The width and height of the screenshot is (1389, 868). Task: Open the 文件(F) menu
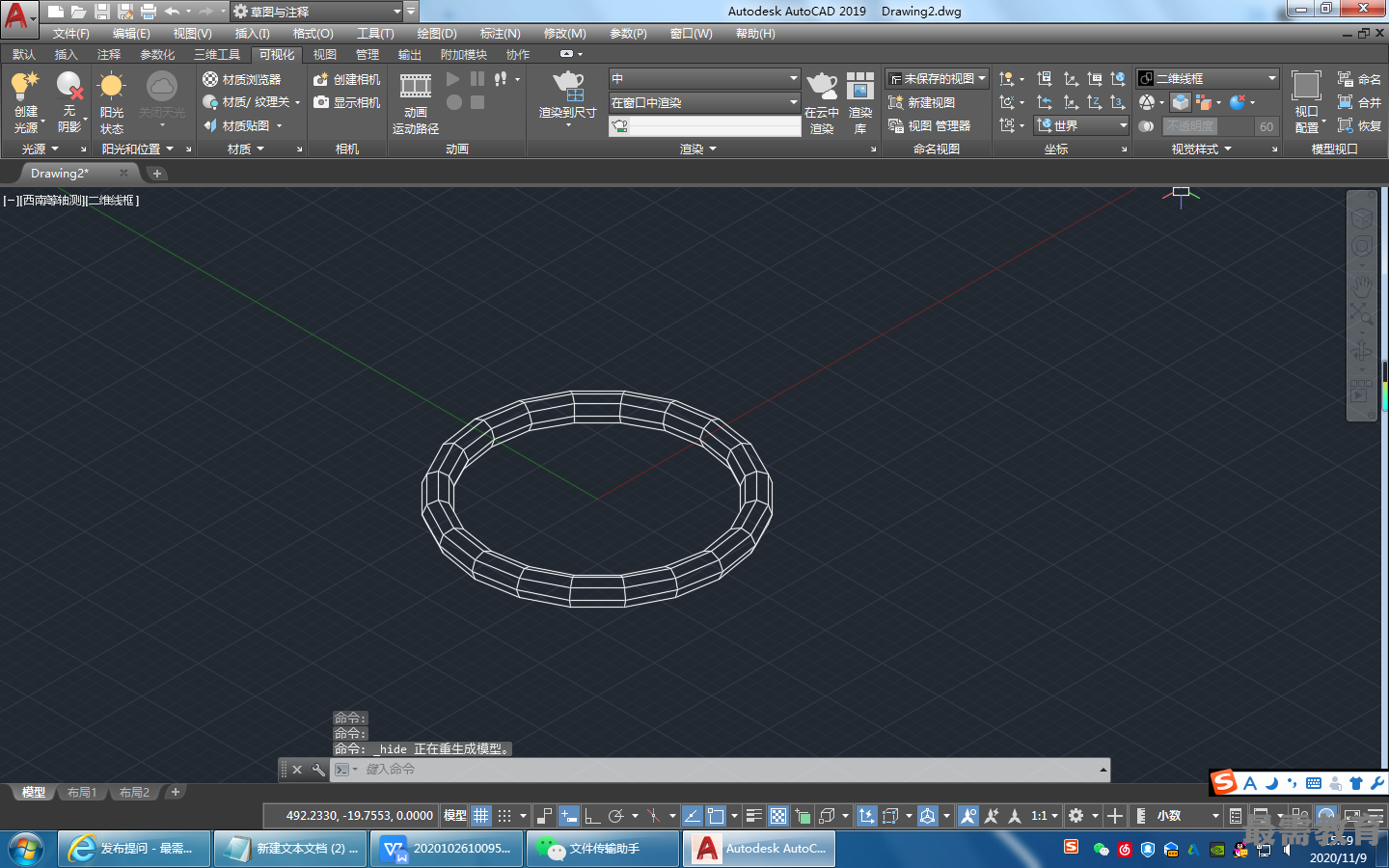[70, 34]
